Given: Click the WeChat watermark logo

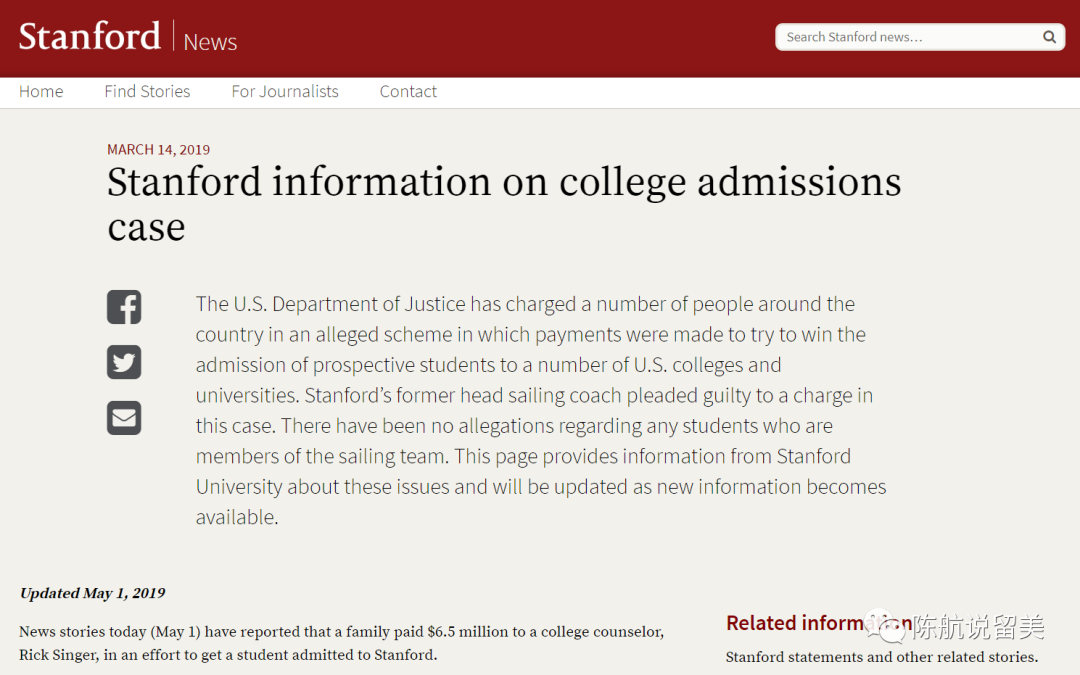Looking at the screenshot, I should point(887,627).
